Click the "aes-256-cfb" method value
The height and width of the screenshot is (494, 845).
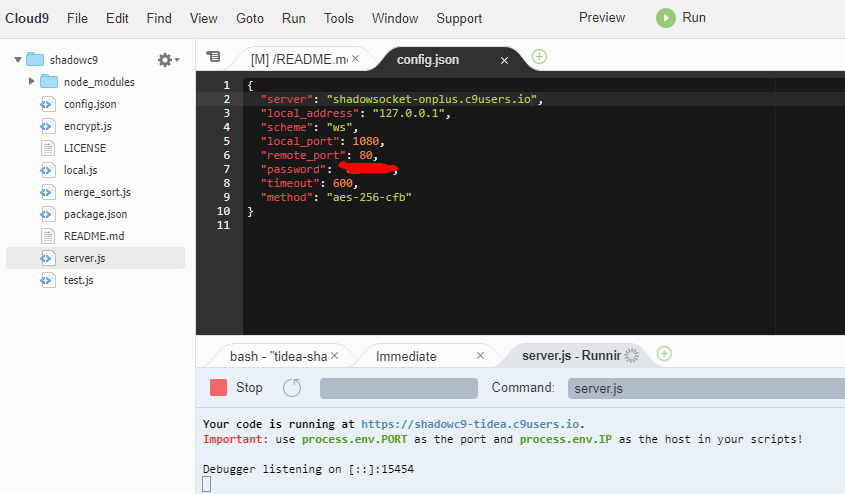click(369, 197)
